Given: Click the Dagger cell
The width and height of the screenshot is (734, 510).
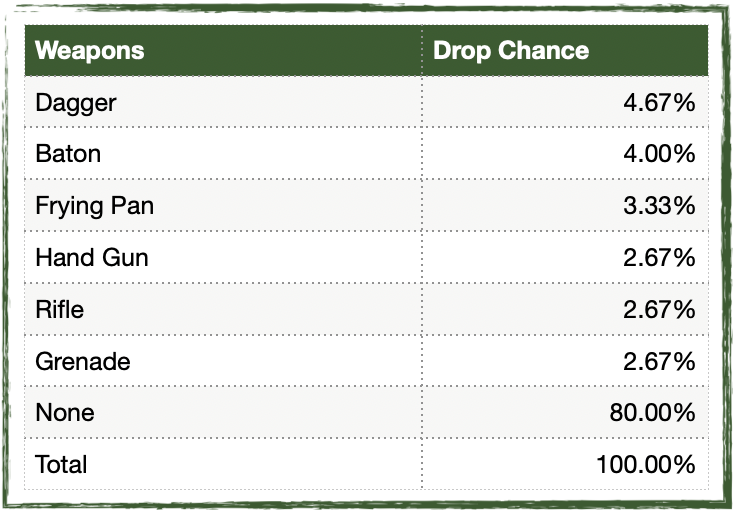Looking at the screenshot, I should [x=223, y=102].
